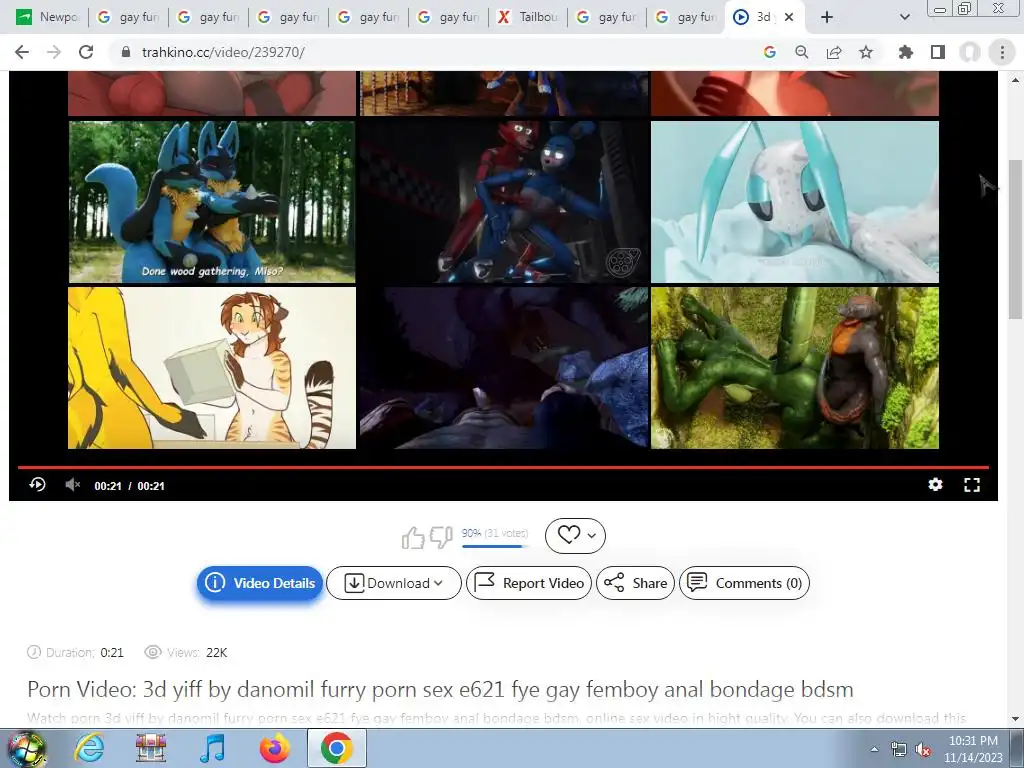Click the blue rating percentage bar
The height and width of the screenshot is (768, 1024).
pos(492,546)
